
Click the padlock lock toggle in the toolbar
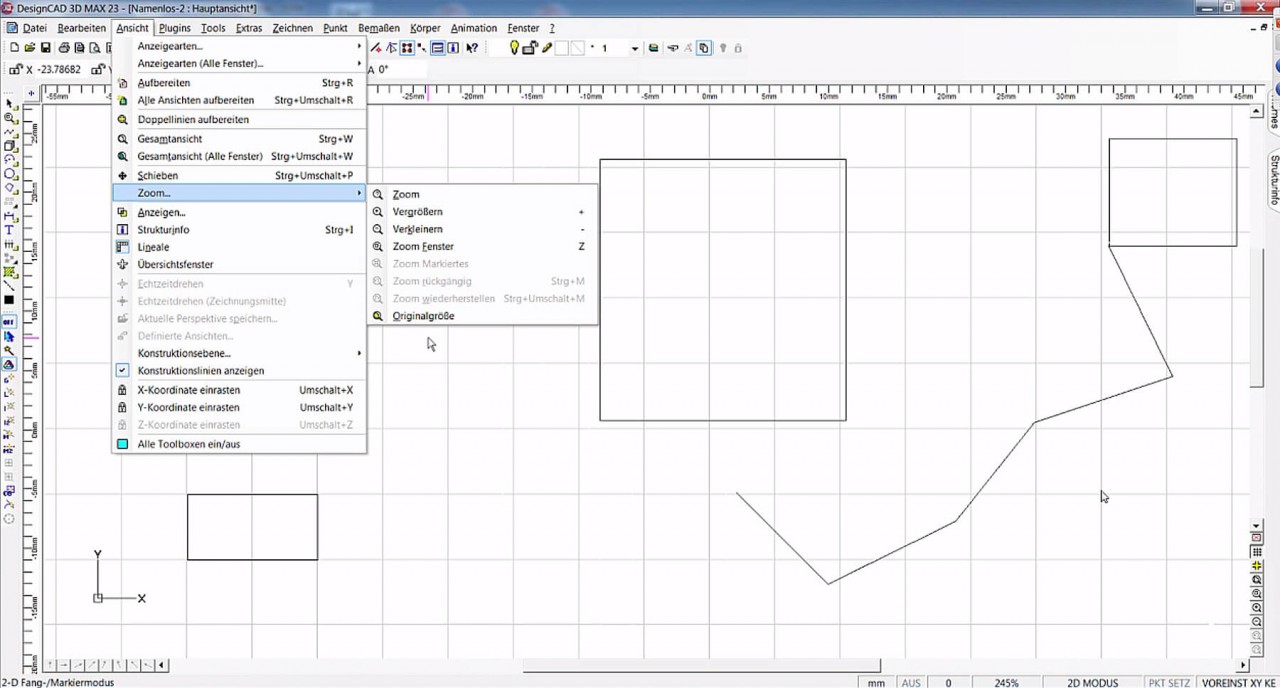(738, 48)
